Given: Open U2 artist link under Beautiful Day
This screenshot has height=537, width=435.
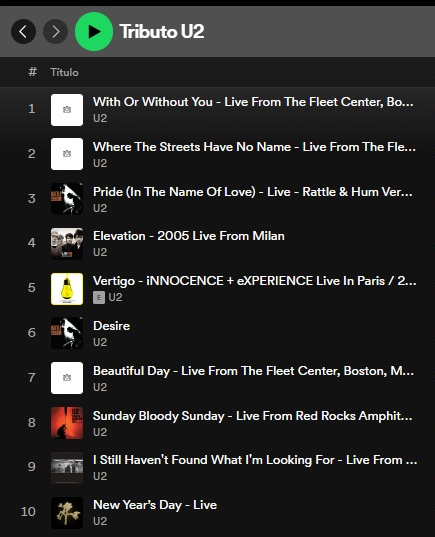Looking at the screenshot, I should (100, 387).
